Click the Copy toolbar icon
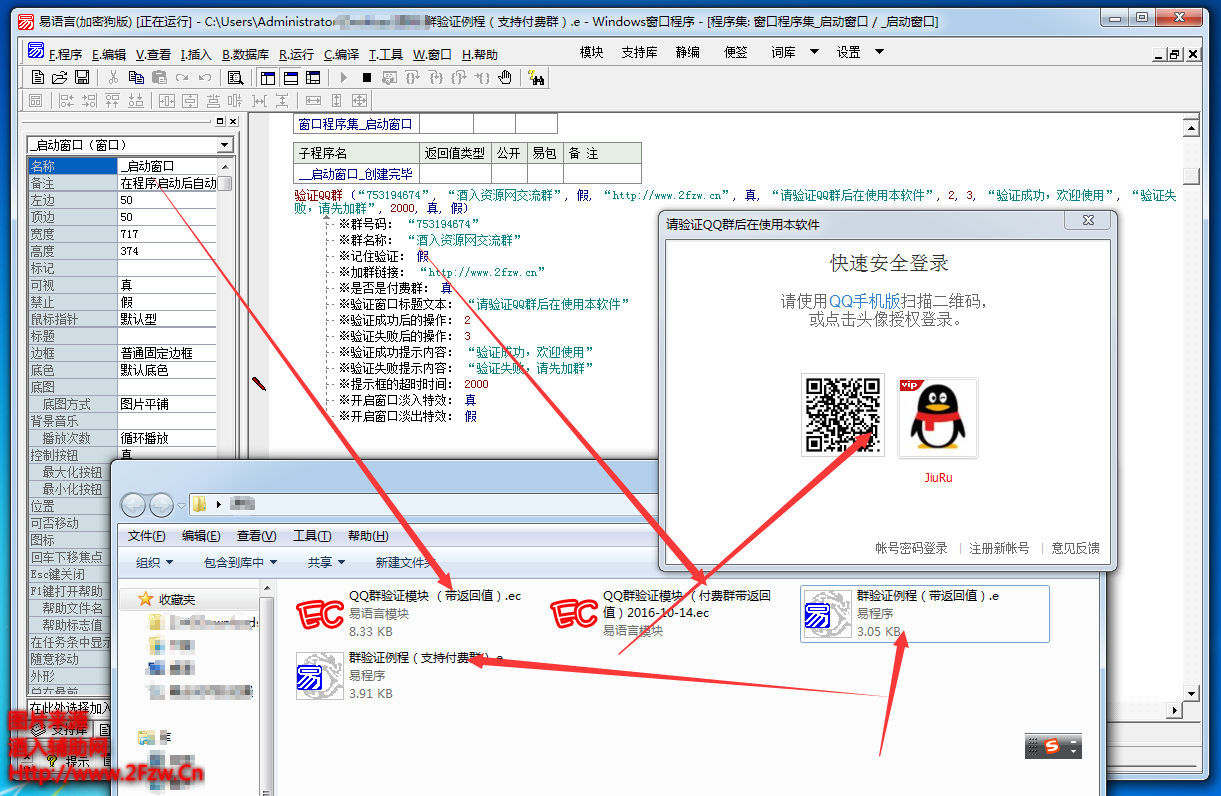1221x796 pixels. [x=137, y=77]
